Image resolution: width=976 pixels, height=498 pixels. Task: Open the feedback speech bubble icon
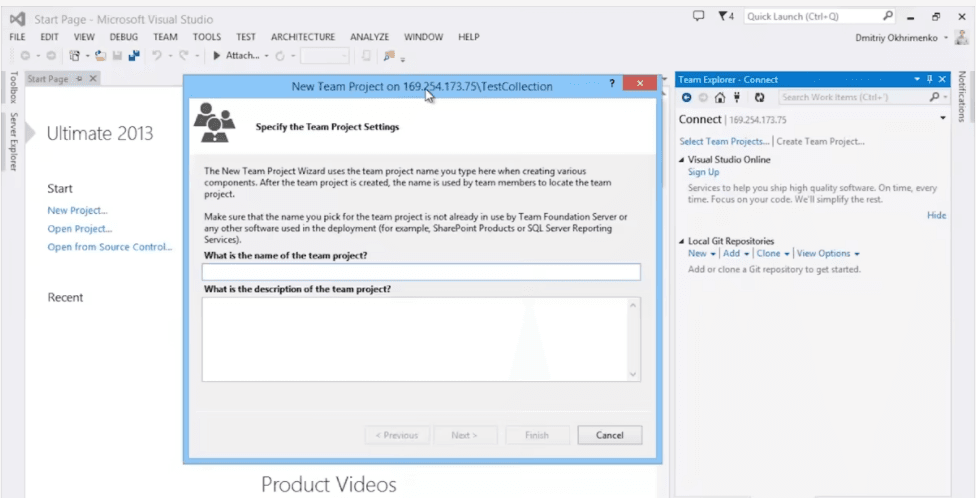698,16
